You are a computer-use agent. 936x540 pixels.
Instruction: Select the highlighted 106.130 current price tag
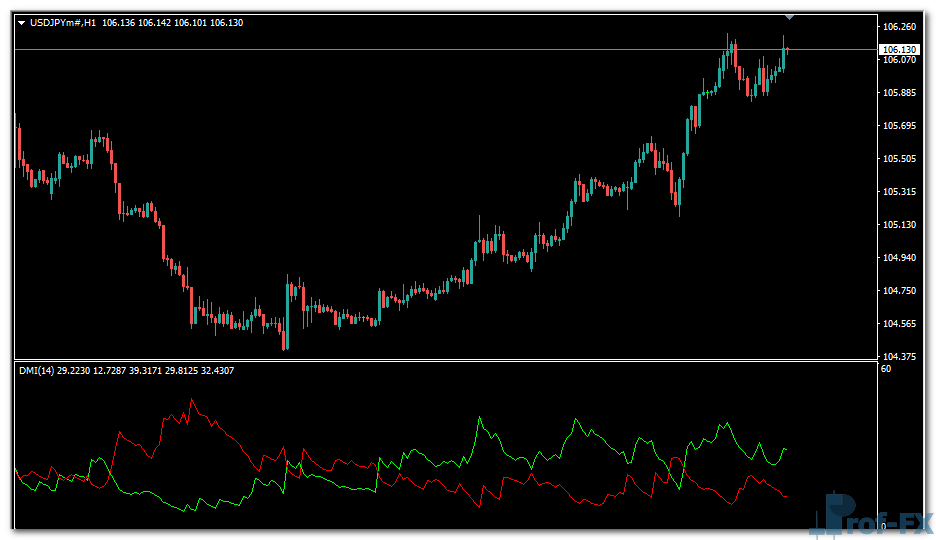(899, 49)
